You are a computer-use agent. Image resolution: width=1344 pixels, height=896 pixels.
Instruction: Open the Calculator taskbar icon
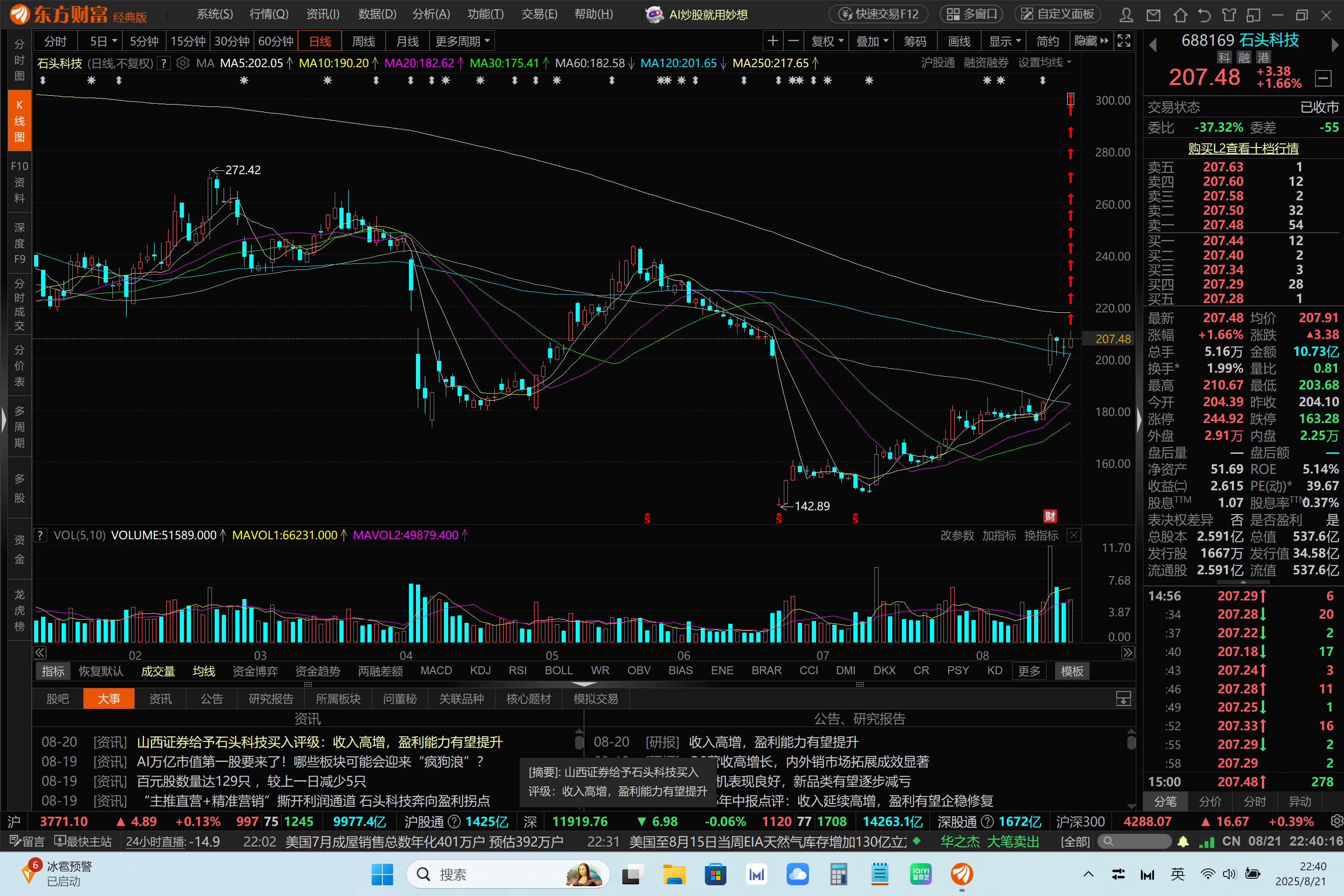tap(838, 875)
